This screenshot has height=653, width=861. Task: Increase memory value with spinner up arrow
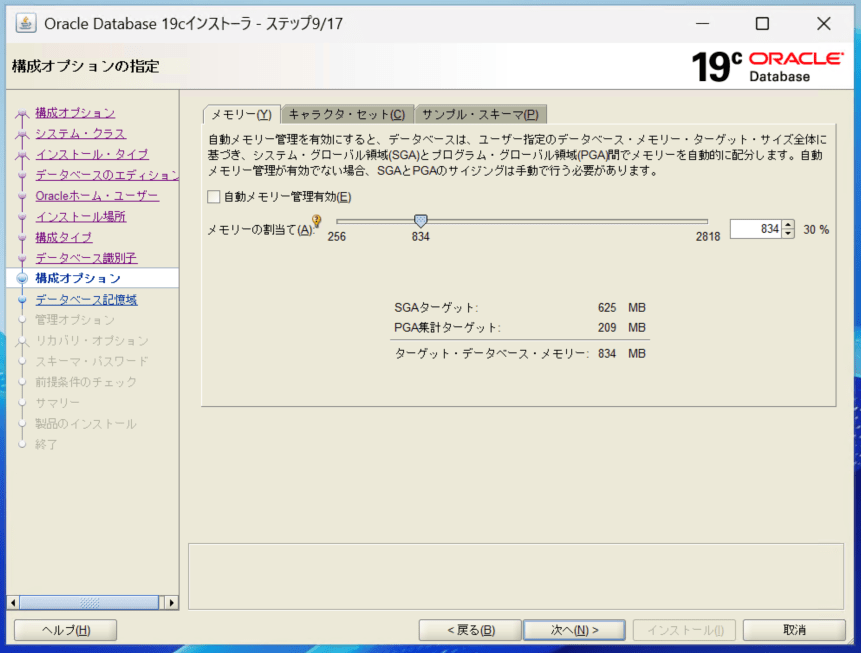[x=788, y=225]
